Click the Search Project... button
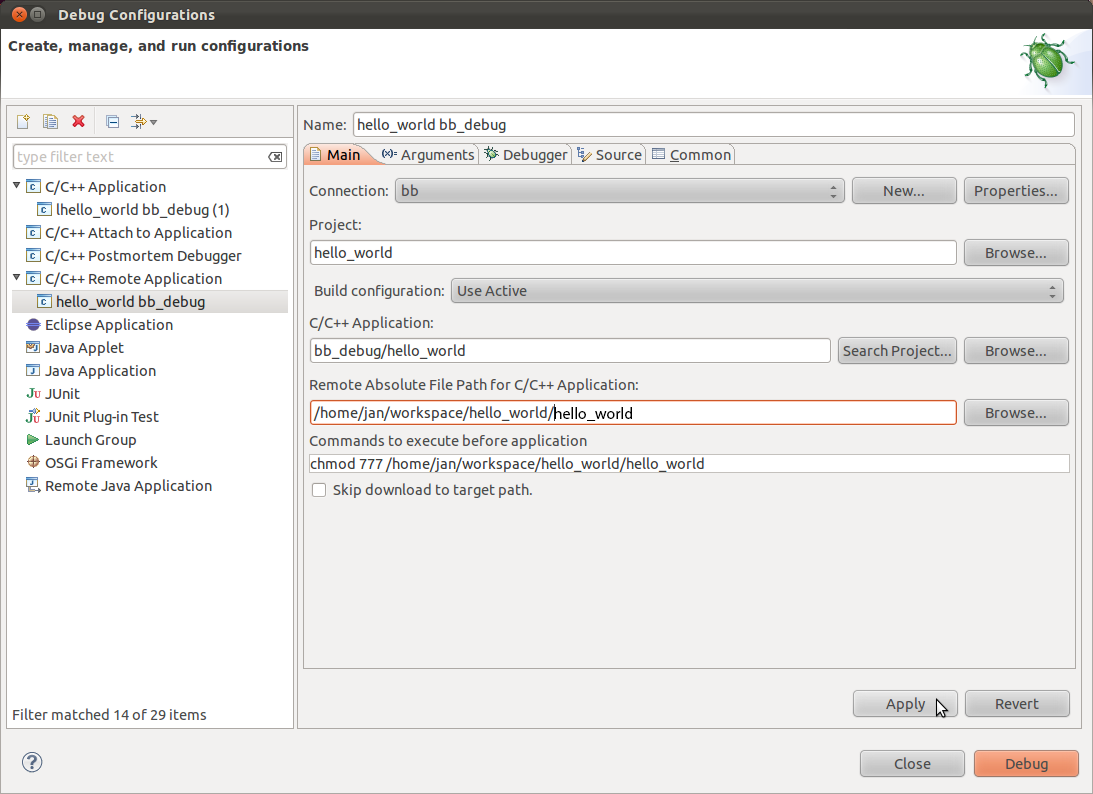 pos(897,351)
